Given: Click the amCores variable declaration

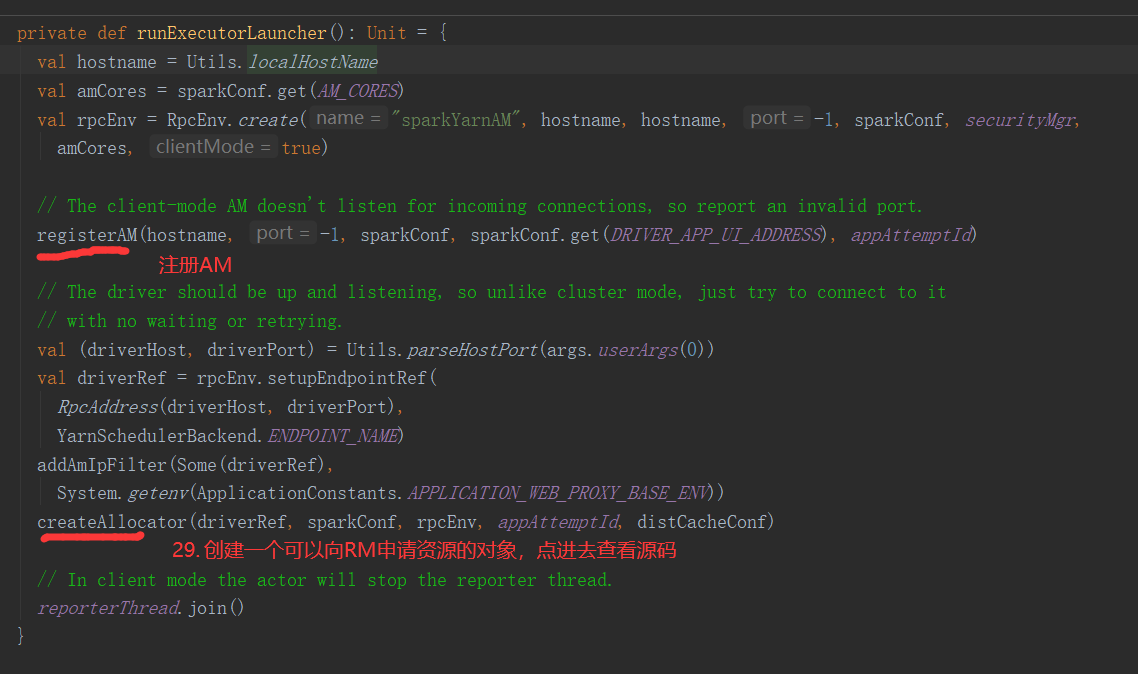Looking at the screenshot, I should pos(112,91).
